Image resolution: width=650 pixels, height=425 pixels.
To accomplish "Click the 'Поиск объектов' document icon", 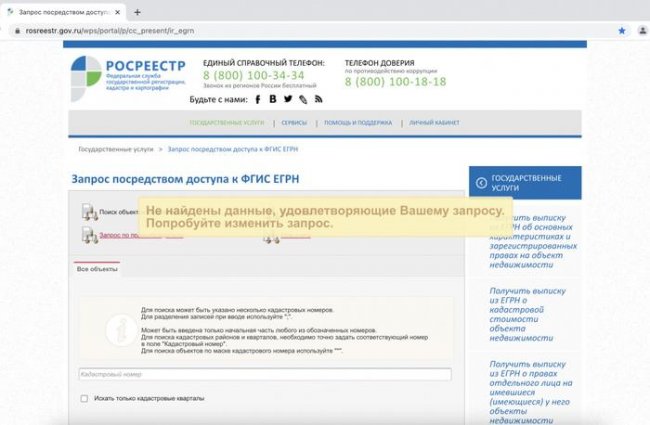I will click(x=87, y=212).
